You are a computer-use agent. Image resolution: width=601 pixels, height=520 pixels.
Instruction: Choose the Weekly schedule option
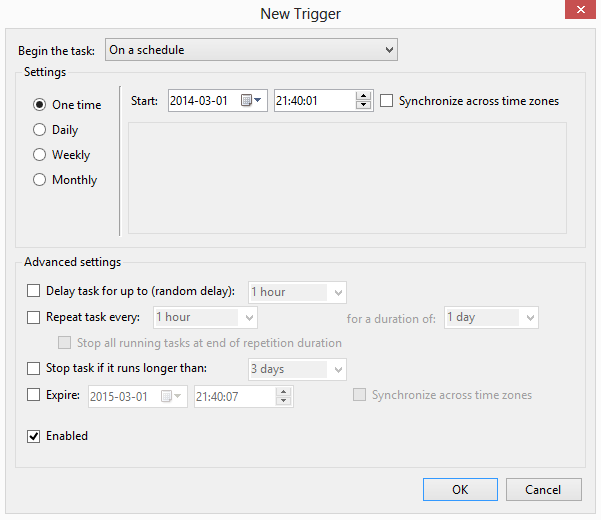click(40, 155)
